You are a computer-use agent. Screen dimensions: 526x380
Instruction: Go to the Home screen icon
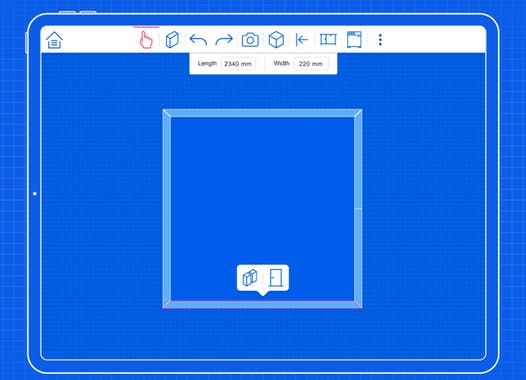click(x=54, y=40)
